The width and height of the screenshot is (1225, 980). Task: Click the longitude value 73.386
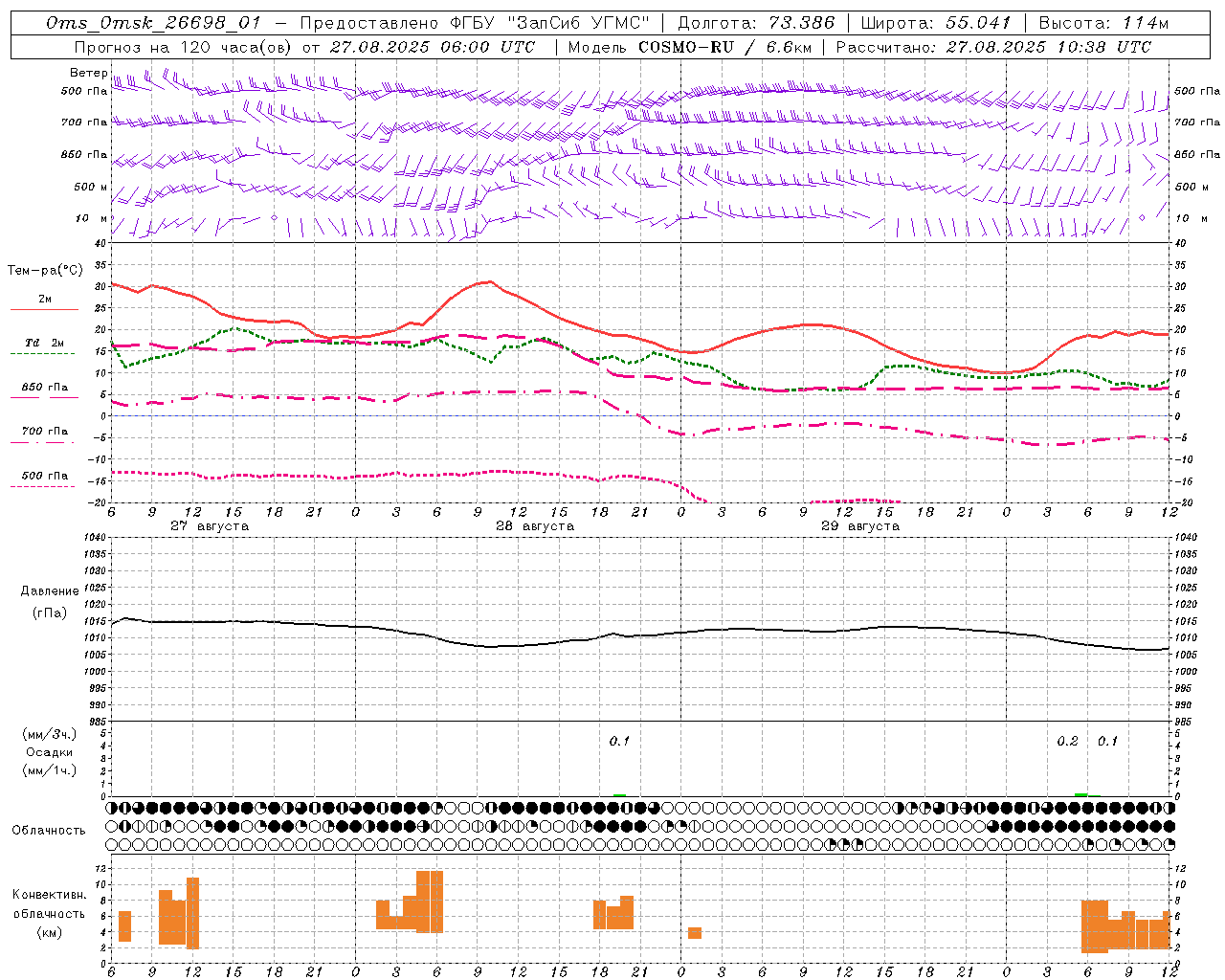801,23
